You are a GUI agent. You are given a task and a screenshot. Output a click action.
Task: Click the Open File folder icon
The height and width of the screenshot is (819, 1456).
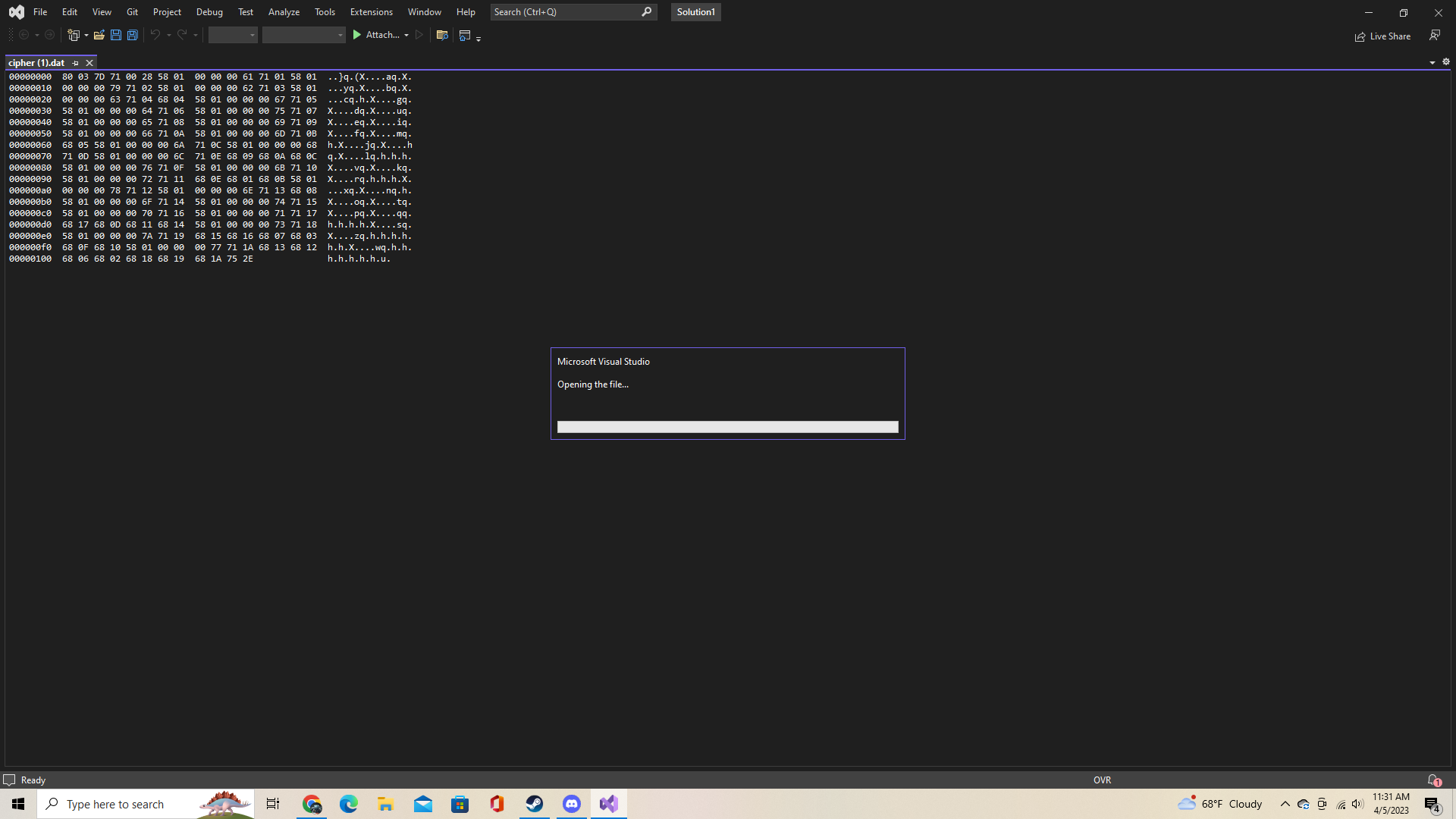[99, 35]
